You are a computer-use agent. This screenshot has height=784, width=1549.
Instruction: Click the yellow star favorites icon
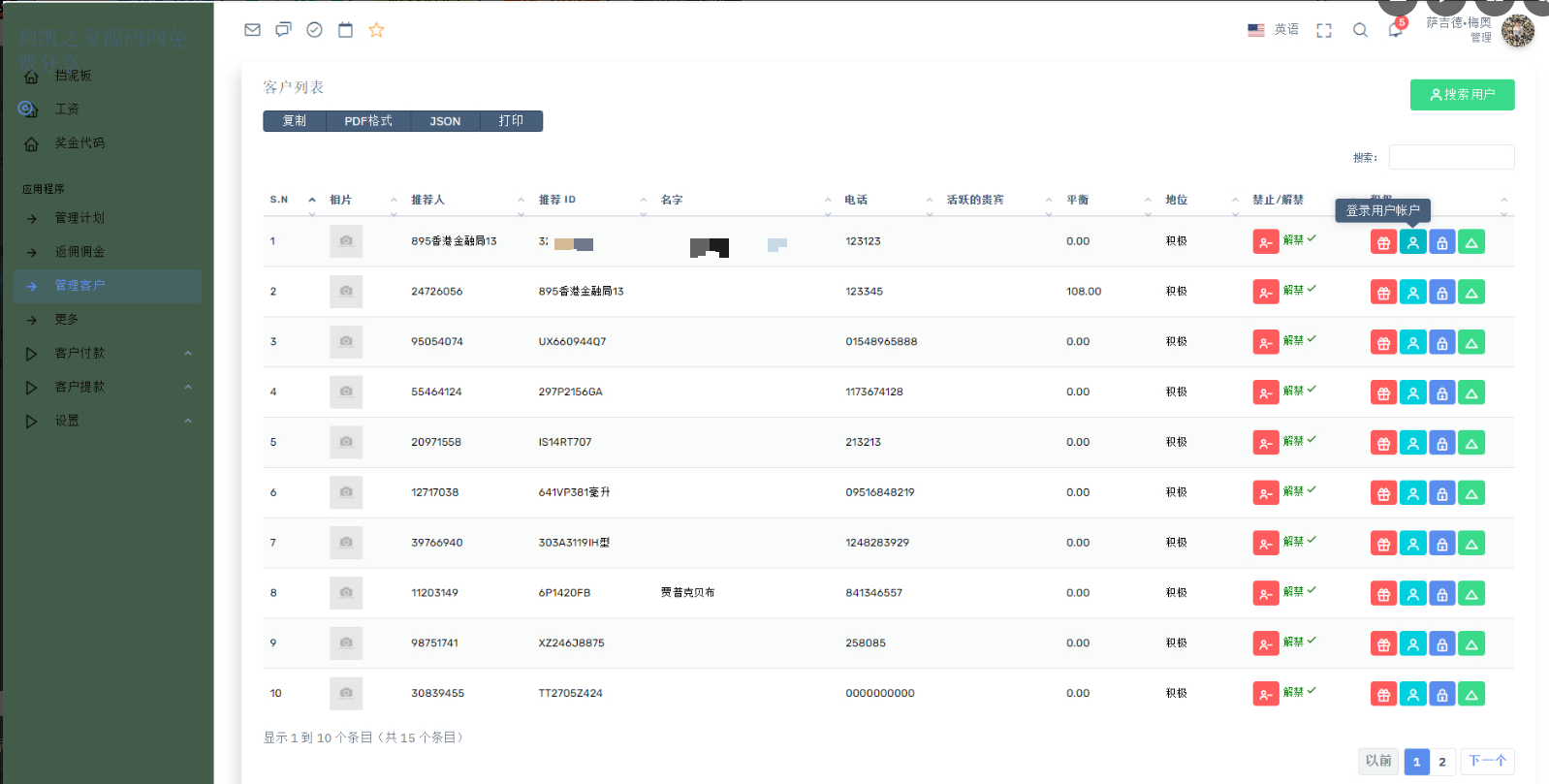(376, 30)
